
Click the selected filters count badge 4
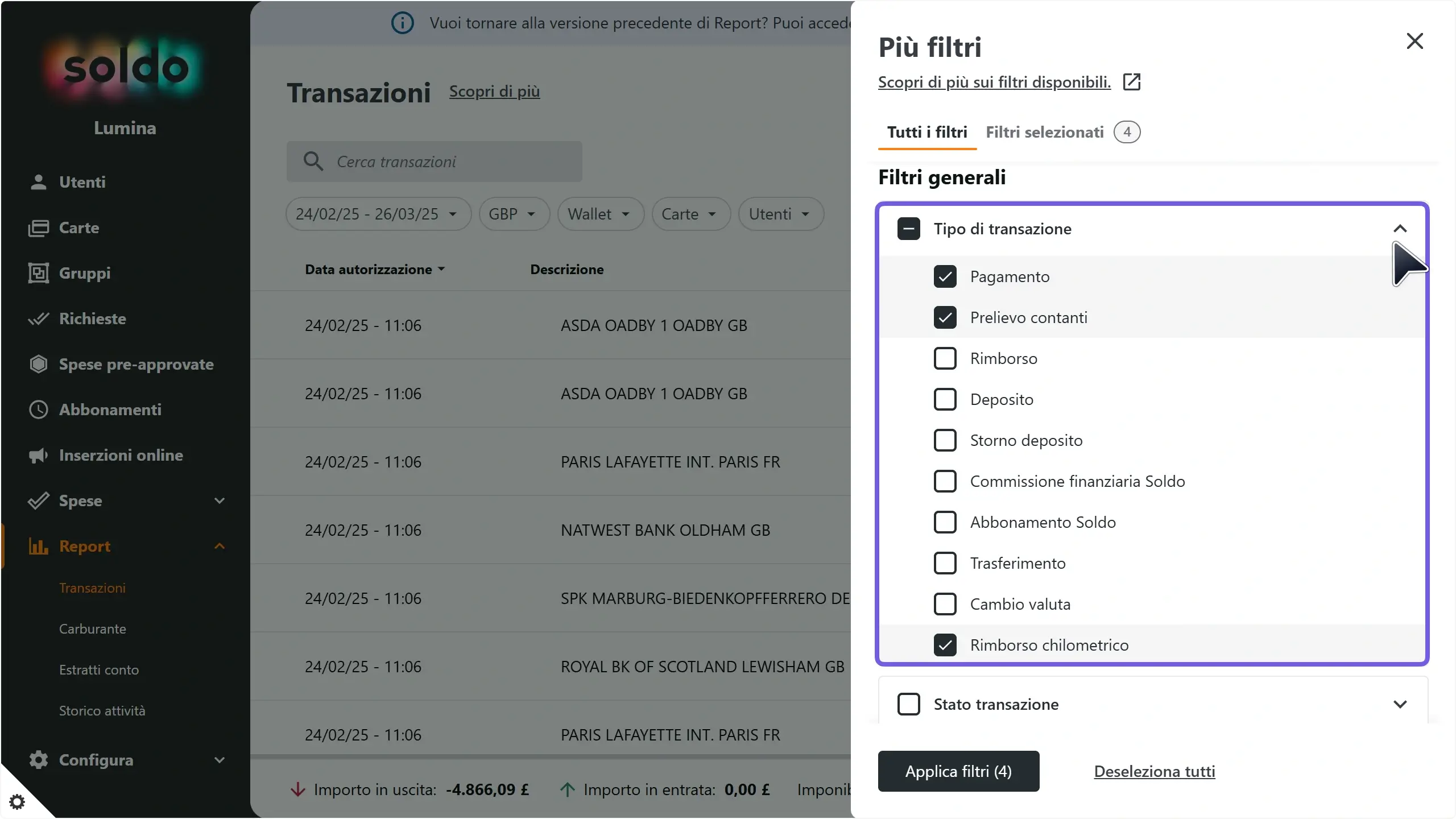coord(1127,132)
